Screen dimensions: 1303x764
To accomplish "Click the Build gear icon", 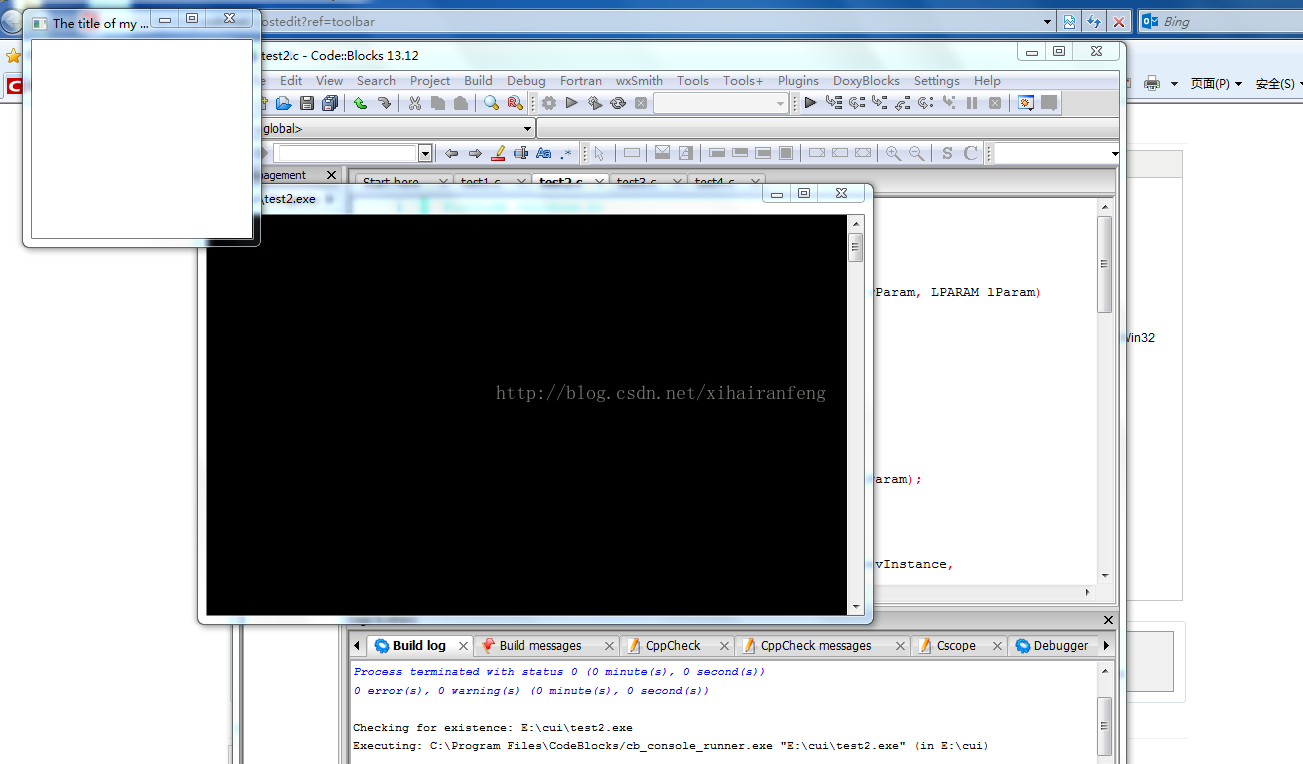I will pyautogui.click(x=549, y=103).
